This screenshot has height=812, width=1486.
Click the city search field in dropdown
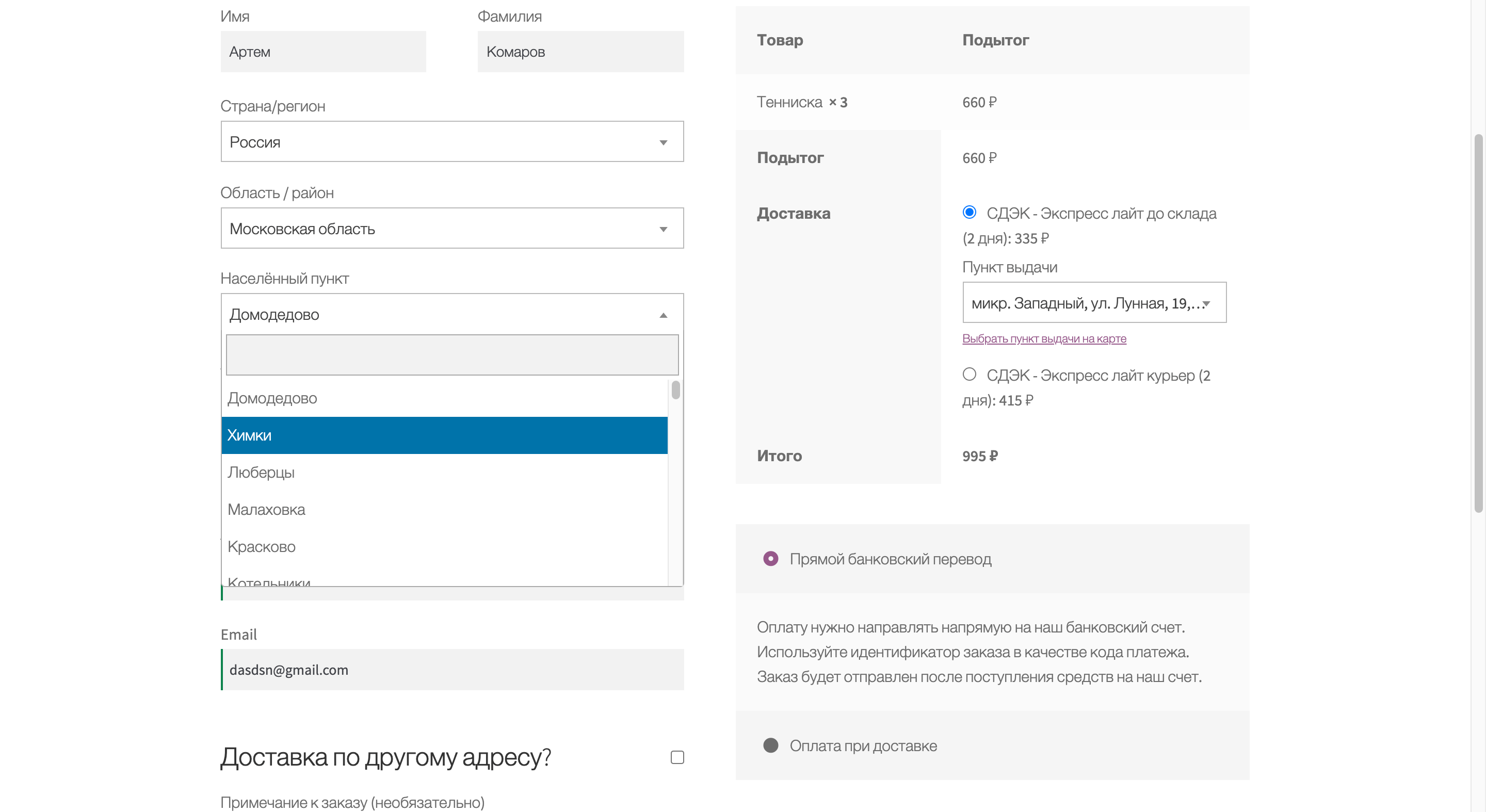[451, 355]
